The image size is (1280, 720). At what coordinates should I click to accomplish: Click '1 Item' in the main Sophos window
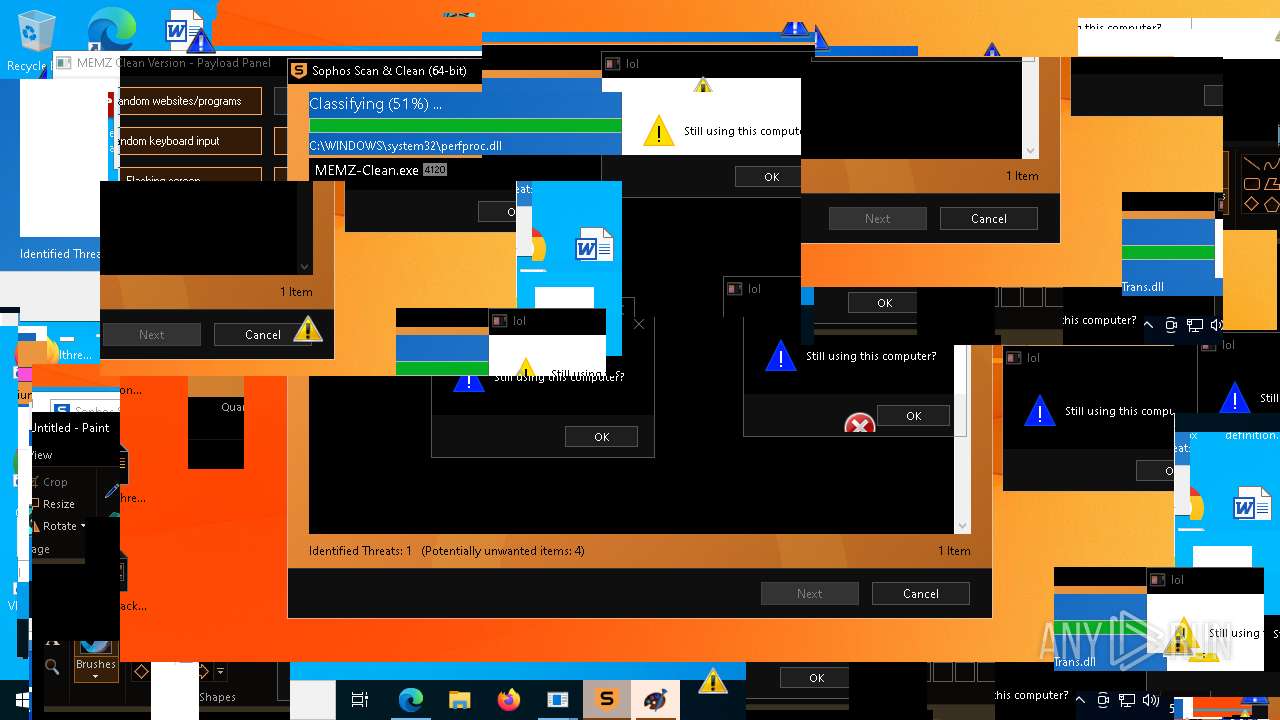[x=954, y=551]
